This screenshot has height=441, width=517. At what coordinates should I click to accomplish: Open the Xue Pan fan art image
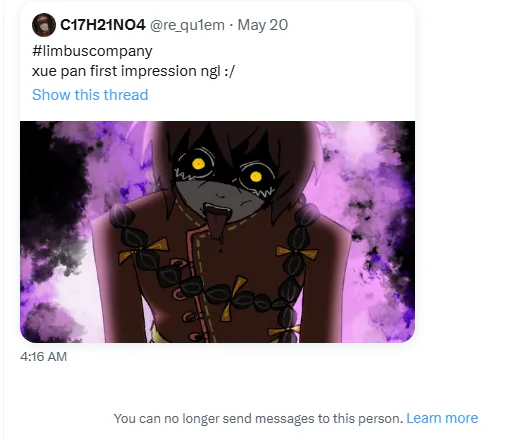tap(217, 232)
